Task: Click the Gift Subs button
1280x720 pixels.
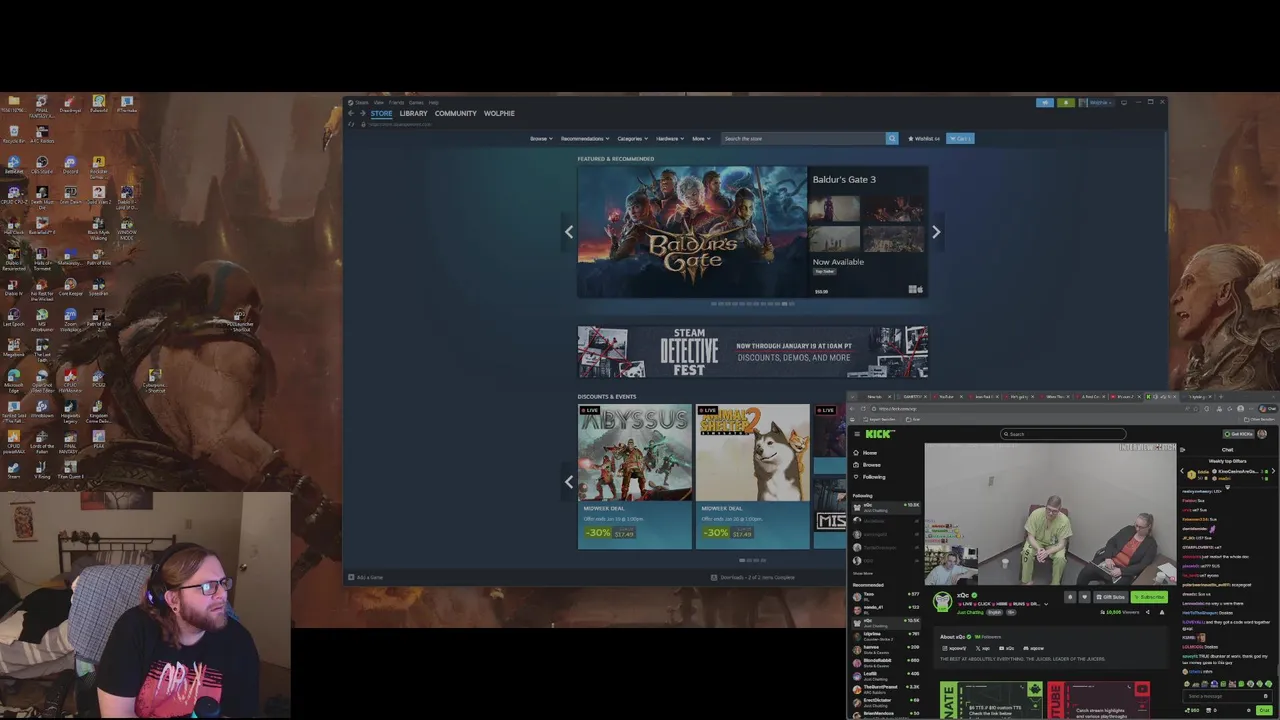Action: tap(1111, 597)
